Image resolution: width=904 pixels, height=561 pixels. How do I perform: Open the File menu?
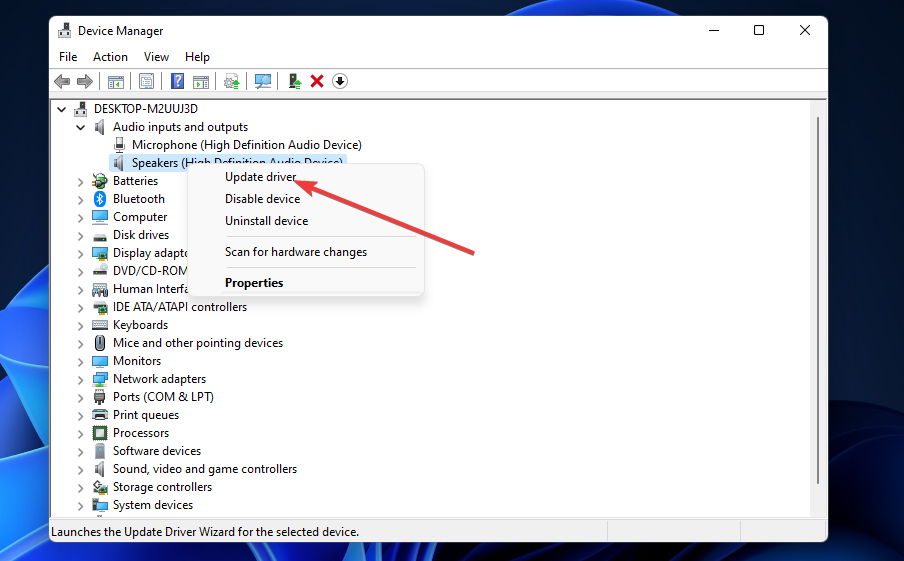[68, 57]
